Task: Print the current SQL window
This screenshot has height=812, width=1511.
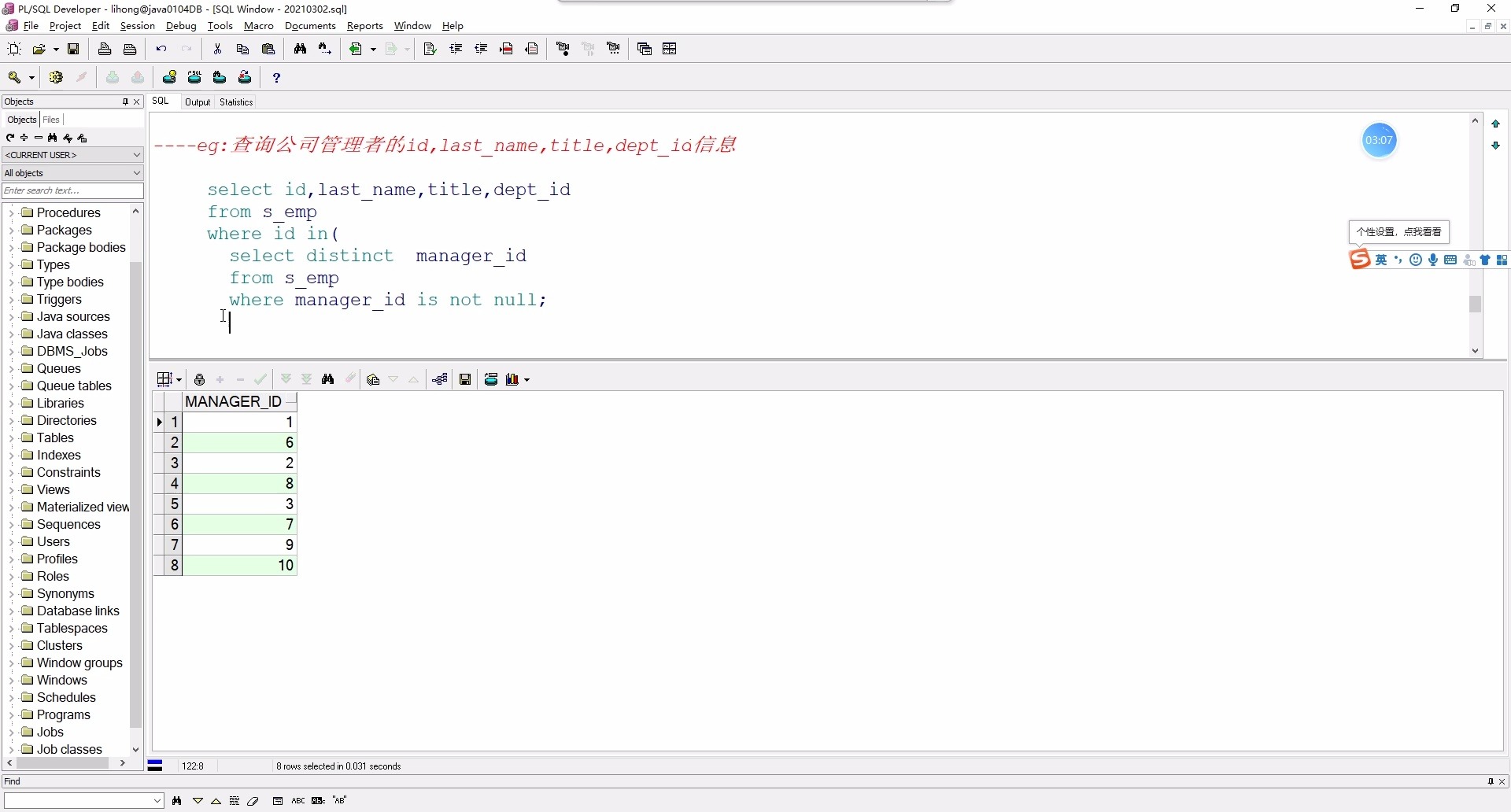Action: [x=105, y=49]
